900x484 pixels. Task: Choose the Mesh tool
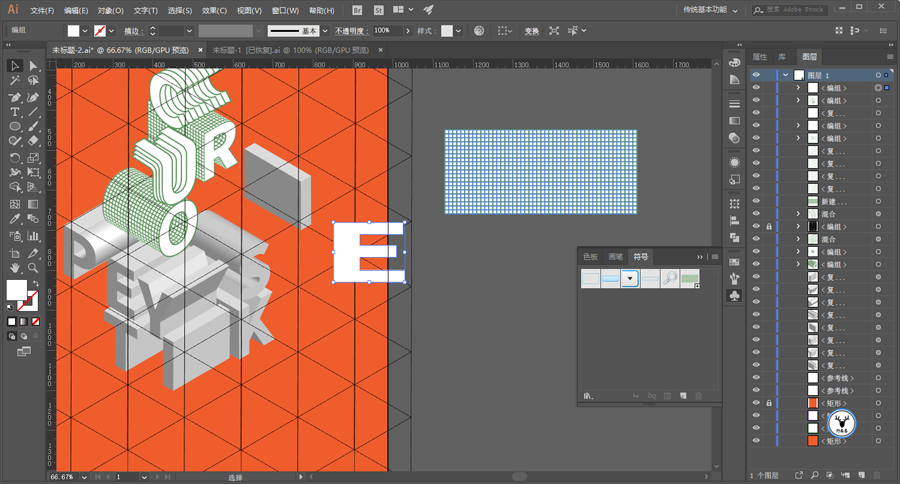15,204
